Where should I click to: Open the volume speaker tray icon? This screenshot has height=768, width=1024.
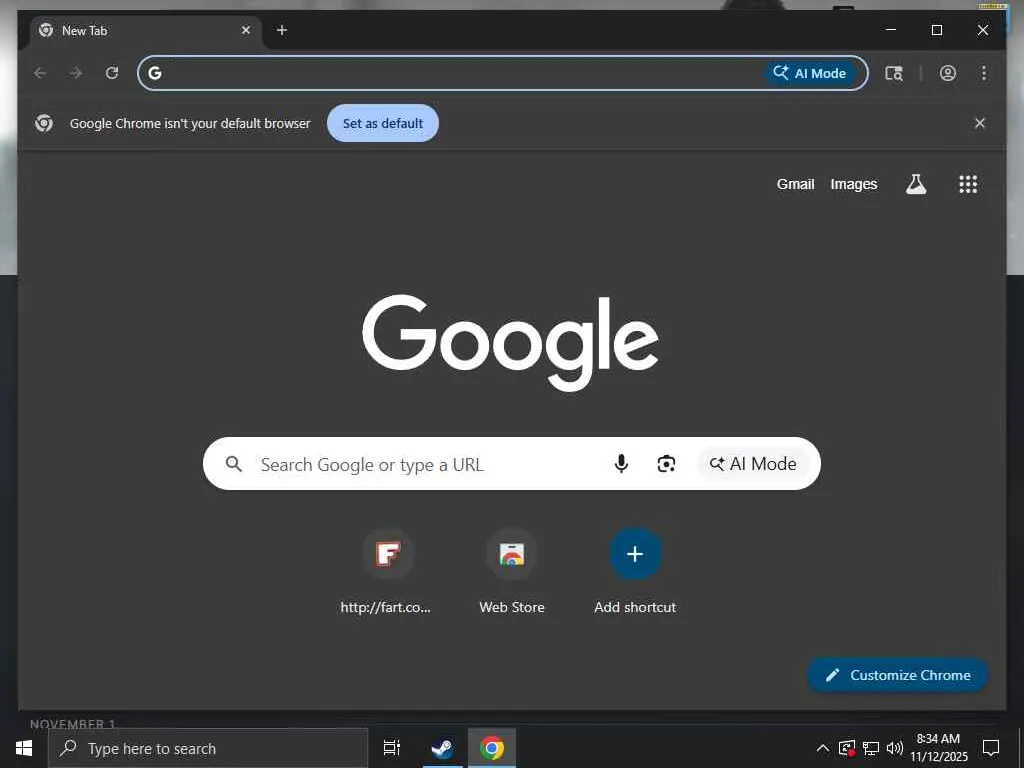895,748
